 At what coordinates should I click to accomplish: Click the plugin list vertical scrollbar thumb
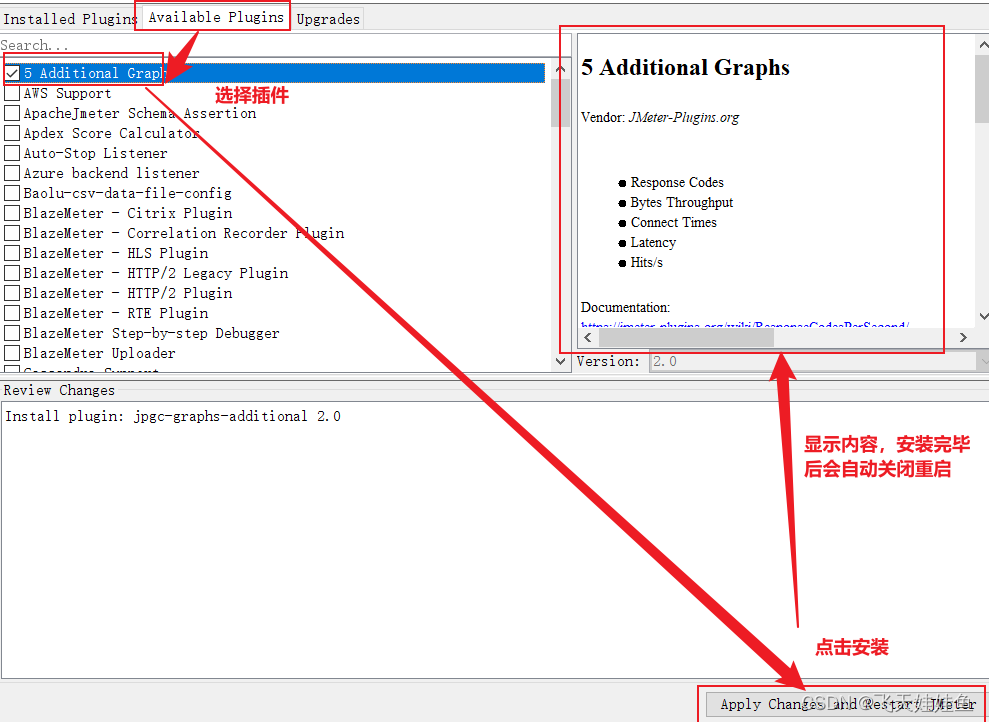[x=560, y=102]
